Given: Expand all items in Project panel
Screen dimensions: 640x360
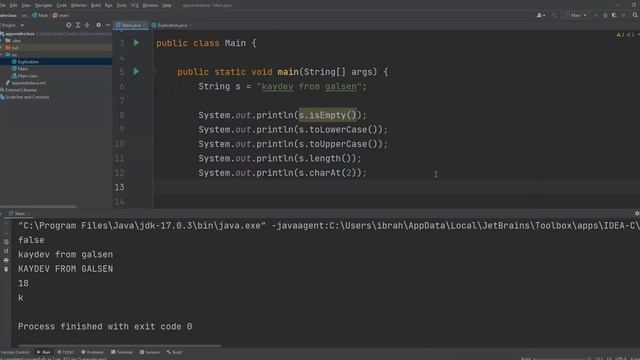Looking at the screenshot, I should point(78,25).
